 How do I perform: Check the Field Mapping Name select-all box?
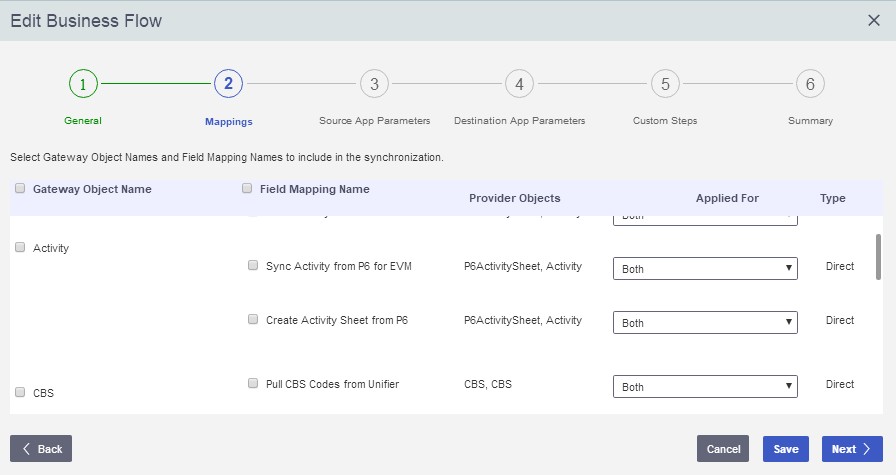pos(247,188)
